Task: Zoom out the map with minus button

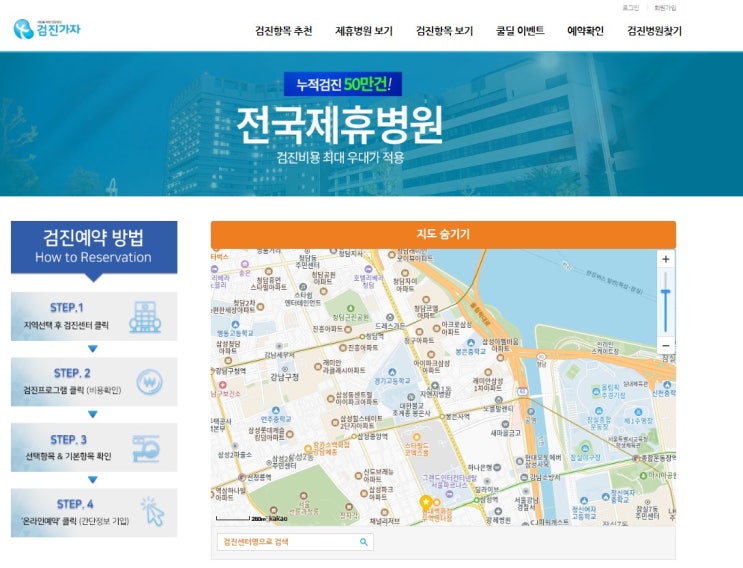Action: click(x=665, y=345)
